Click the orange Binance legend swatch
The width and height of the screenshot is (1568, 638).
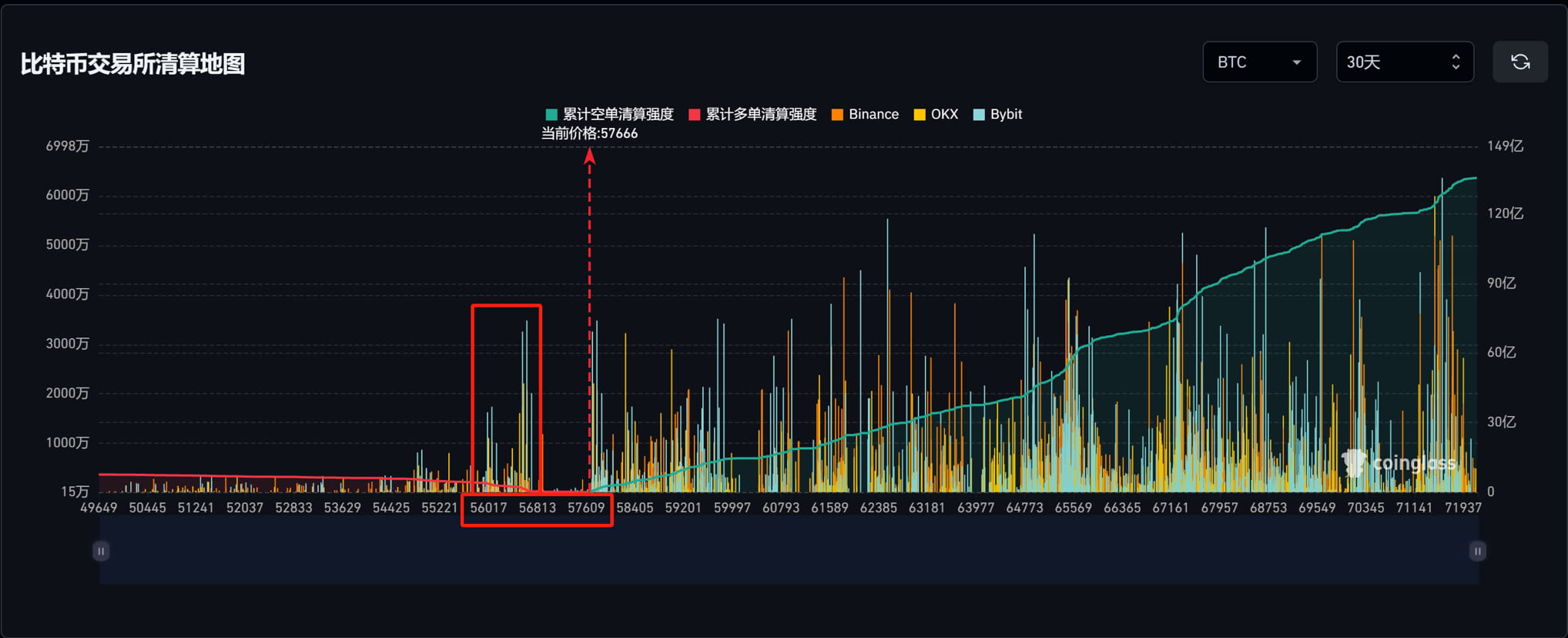coord(838,115)
